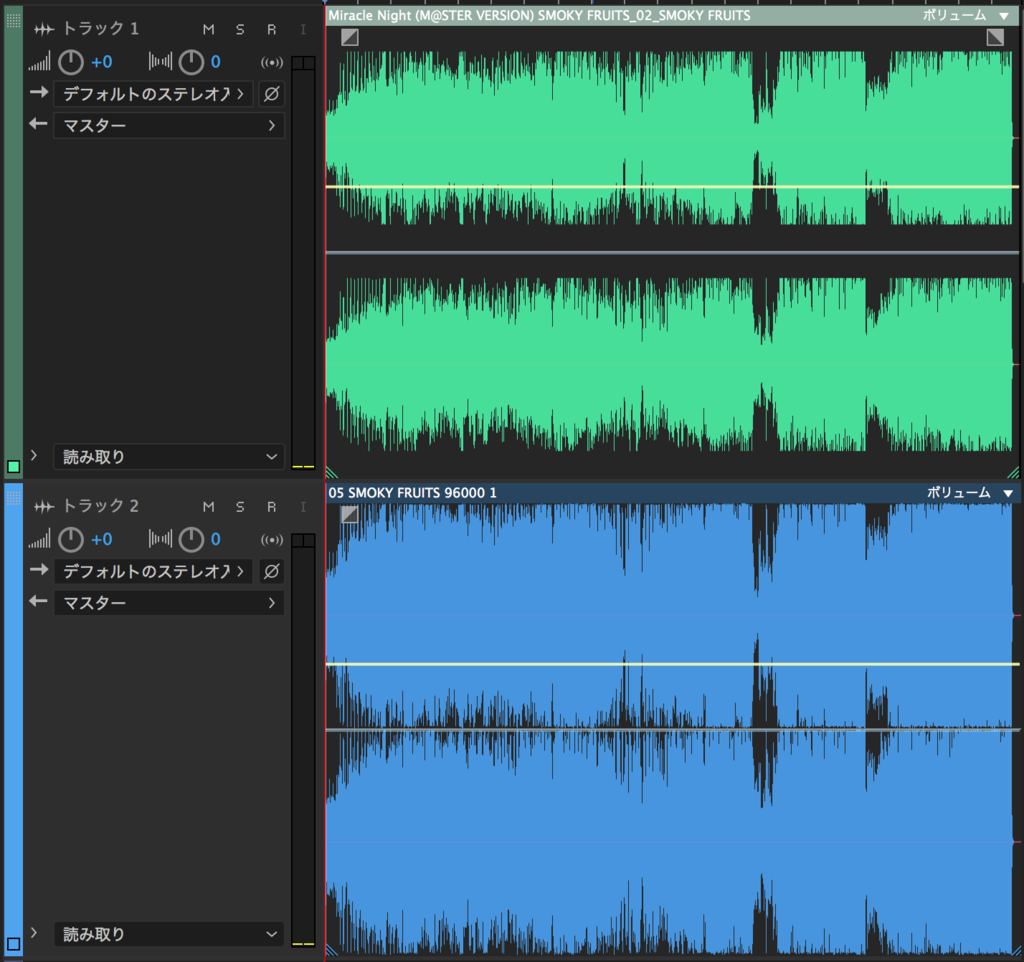Toggle sum to mono icon on Track 1
This screenshot has height=962, width=1024.
[x=272, y=63]
